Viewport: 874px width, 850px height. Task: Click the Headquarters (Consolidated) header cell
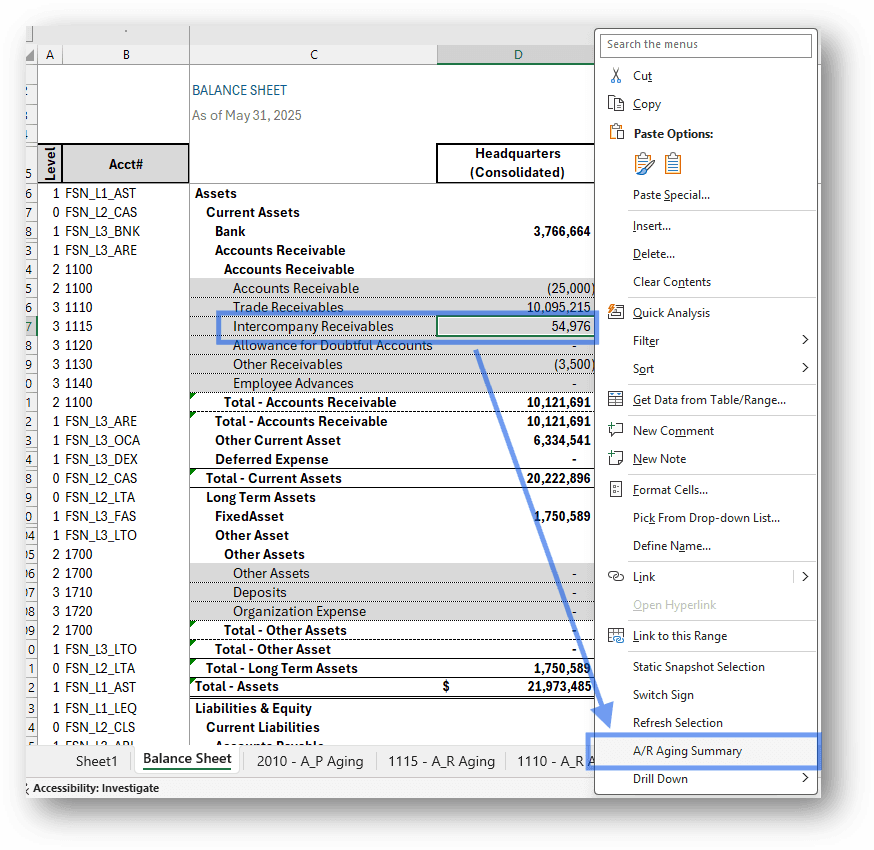coord(516,163)
